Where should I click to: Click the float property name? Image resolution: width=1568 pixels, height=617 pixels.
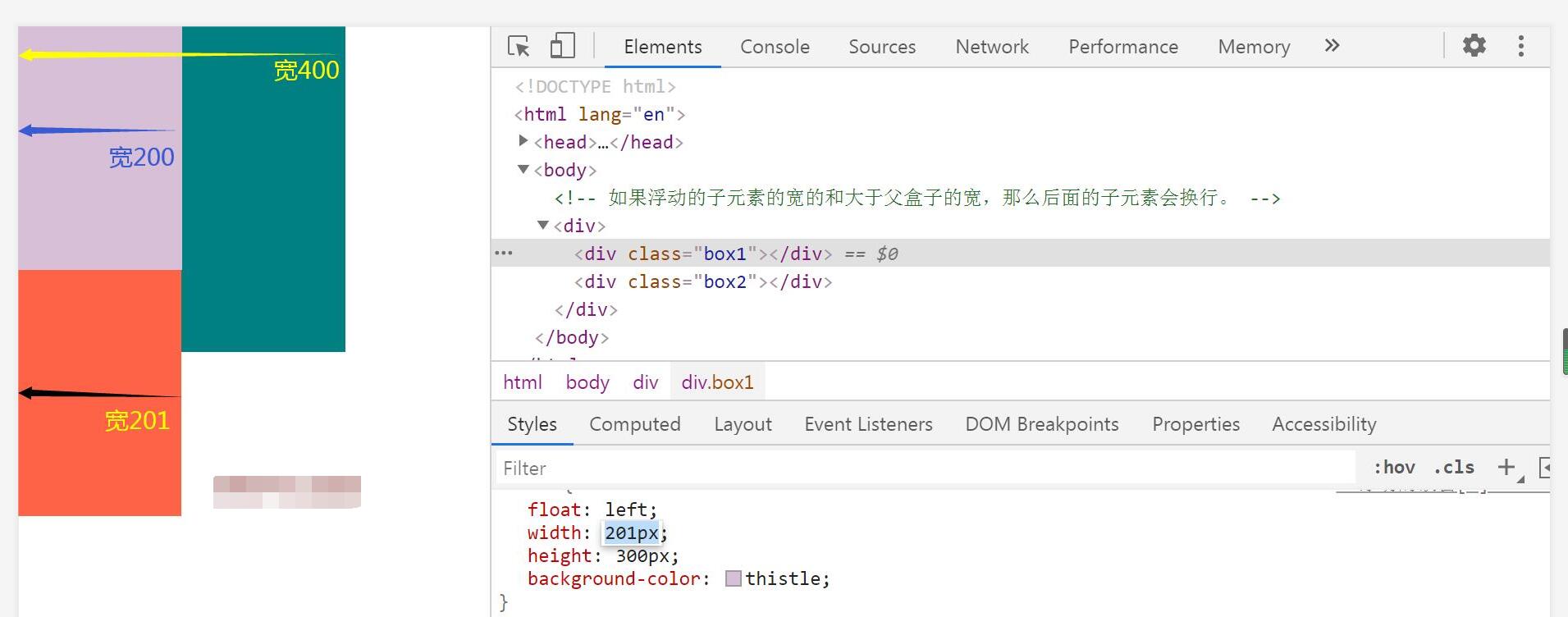(x=554, y=510)
